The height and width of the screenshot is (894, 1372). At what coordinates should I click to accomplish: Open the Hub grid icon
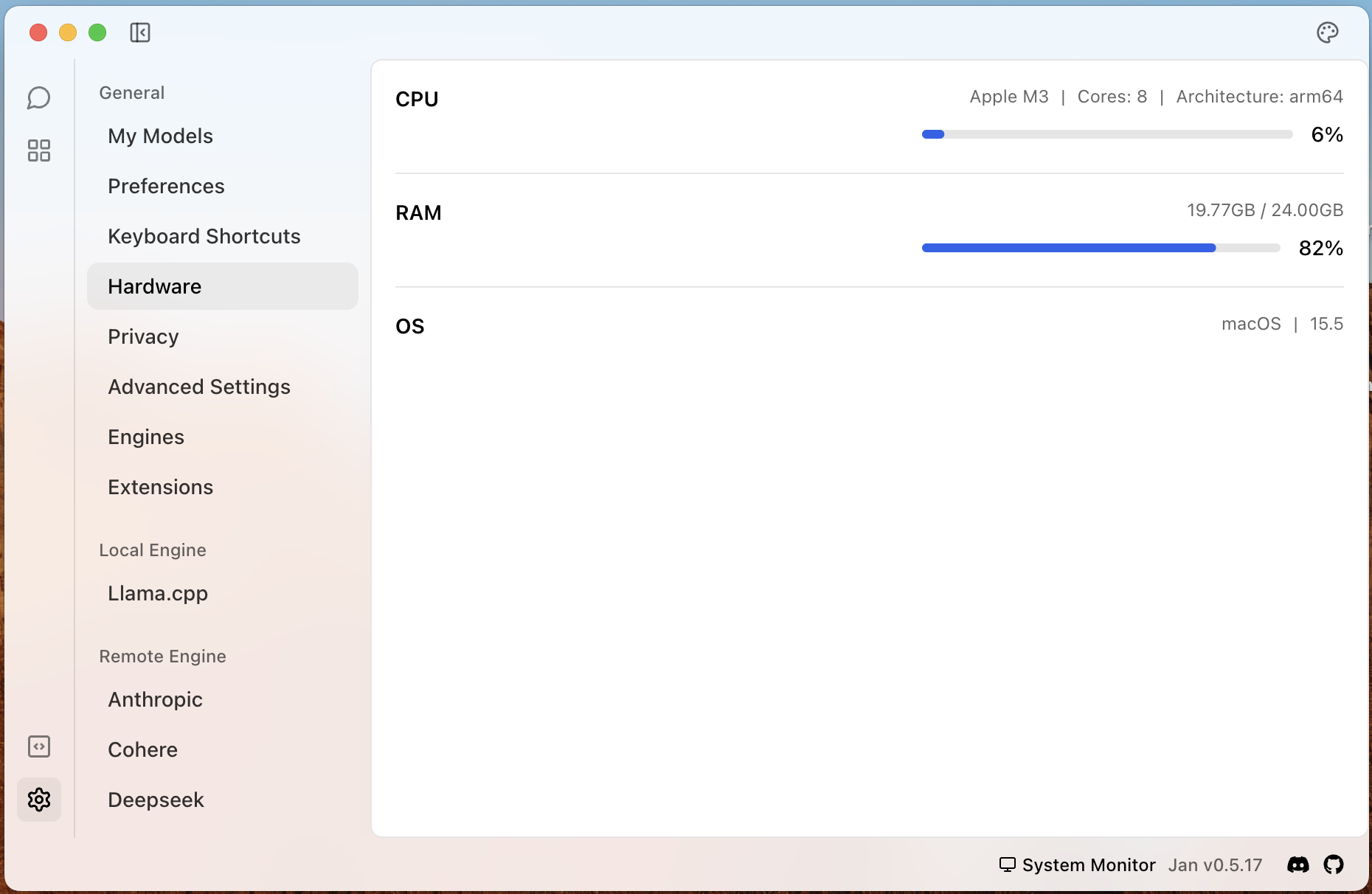(x=38, y=150)
